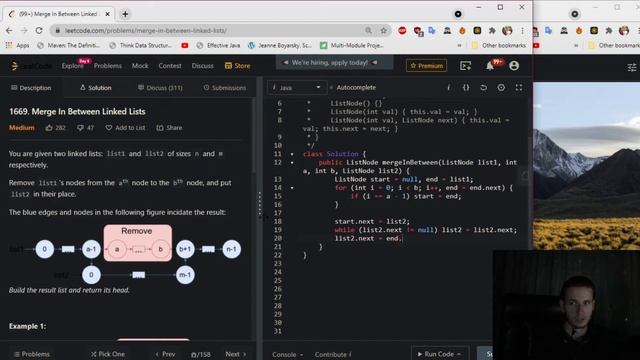Open the Mock nav item

(140, 66)
